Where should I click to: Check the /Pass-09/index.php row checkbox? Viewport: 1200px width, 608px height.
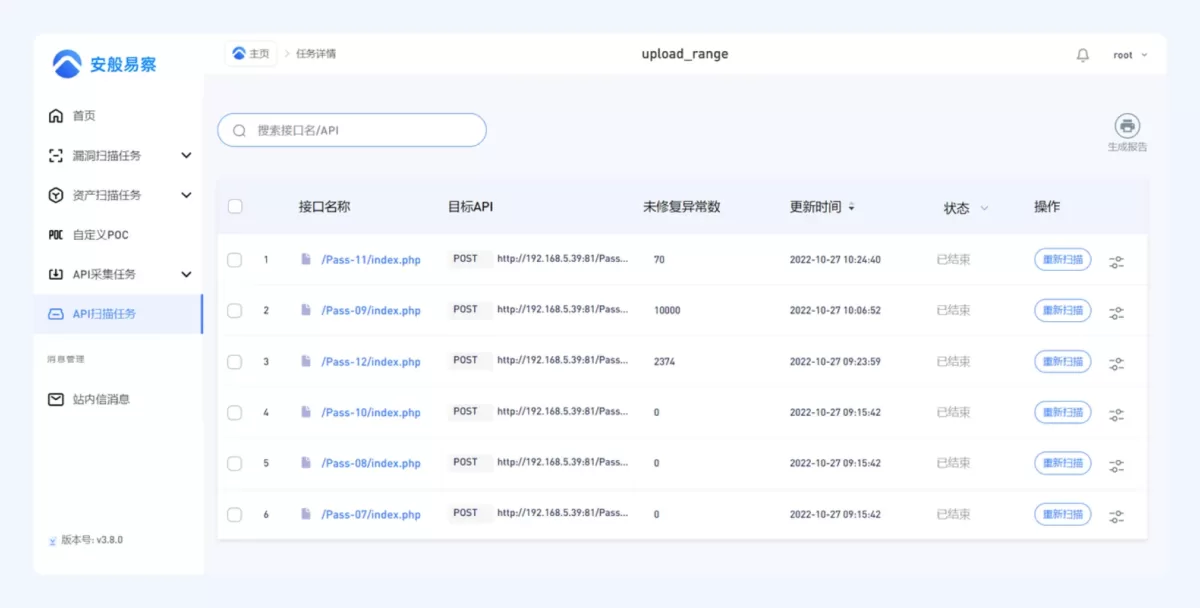coord(234,311)
